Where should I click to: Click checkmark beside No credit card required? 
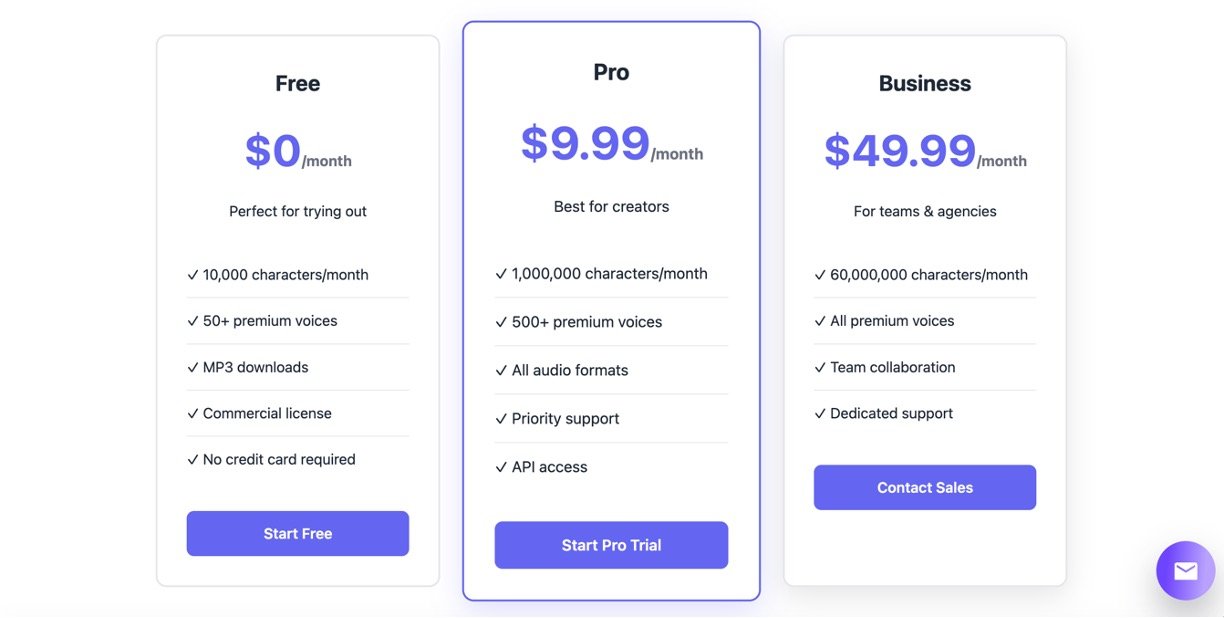click(193, 459)
